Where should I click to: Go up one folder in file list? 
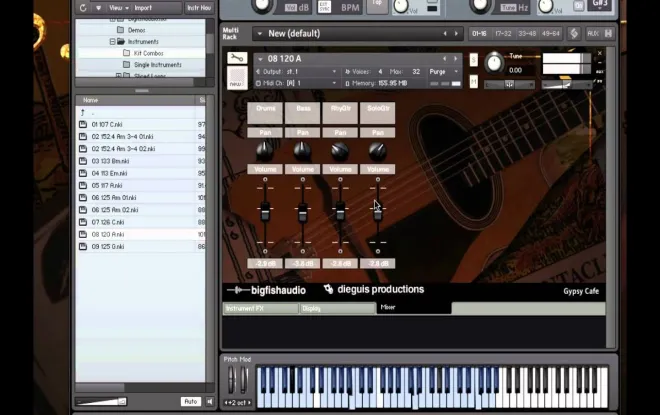tap(83, 112)
